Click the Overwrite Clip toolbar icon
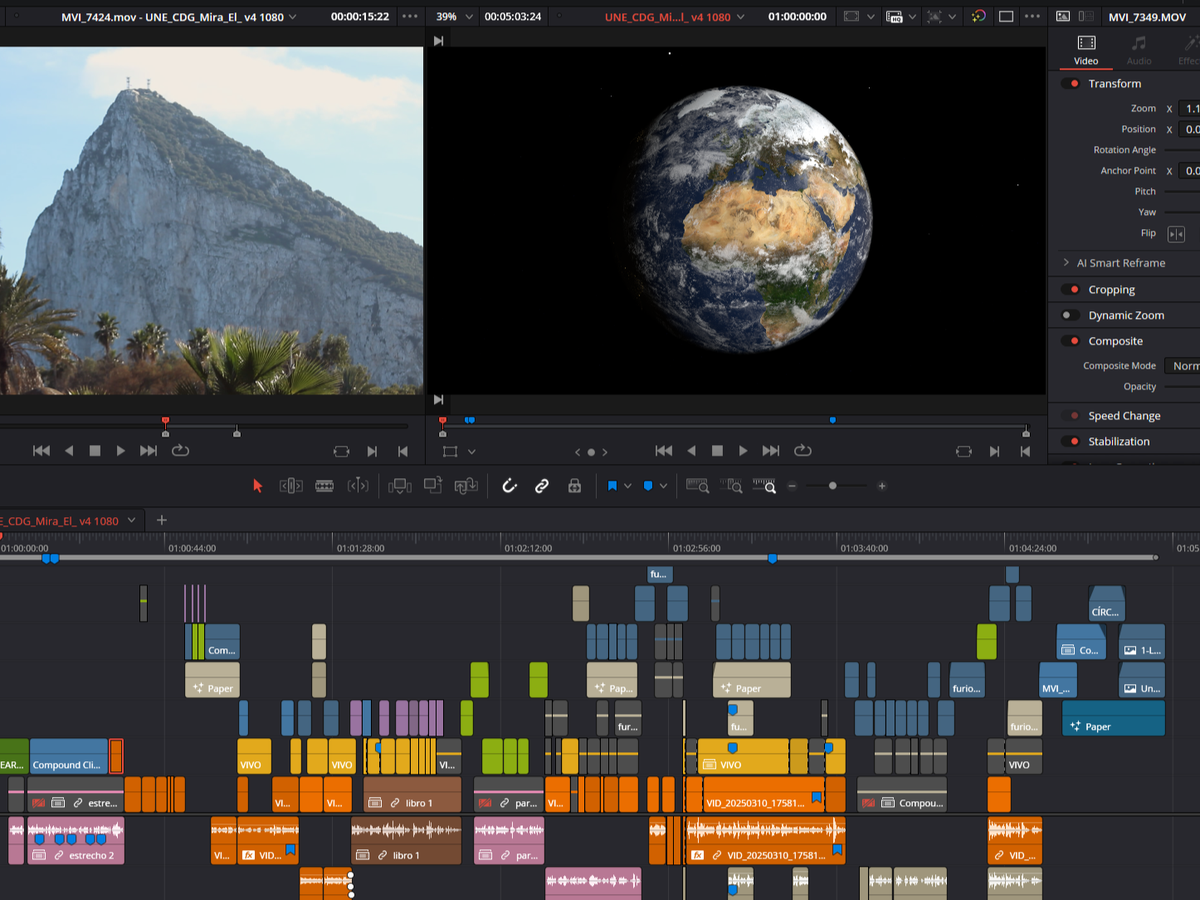The image size is (1200, 900). (x=433, y=486)
